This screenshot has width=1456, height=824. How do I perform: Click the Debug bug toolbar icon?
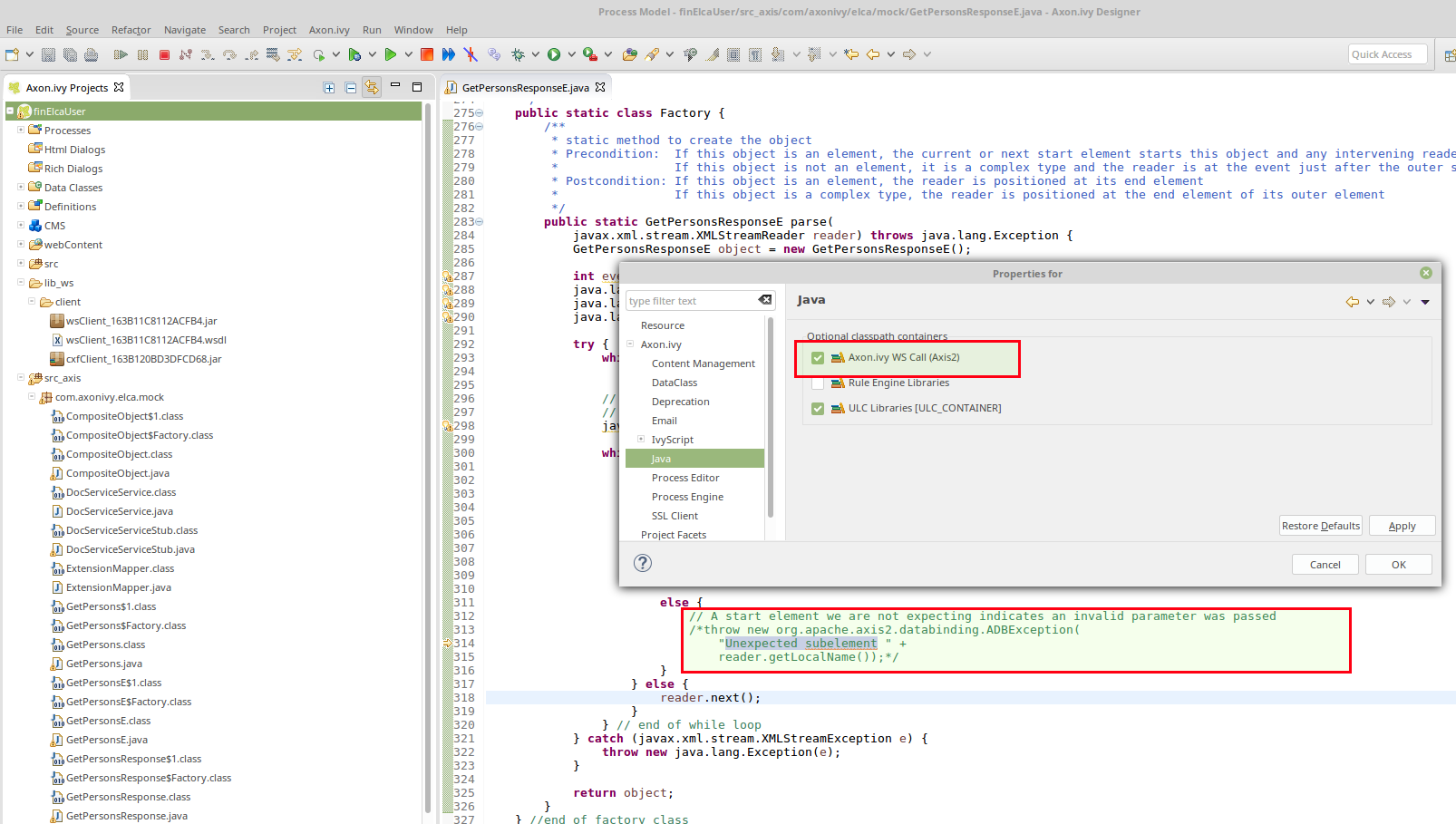tap(518, 54)
